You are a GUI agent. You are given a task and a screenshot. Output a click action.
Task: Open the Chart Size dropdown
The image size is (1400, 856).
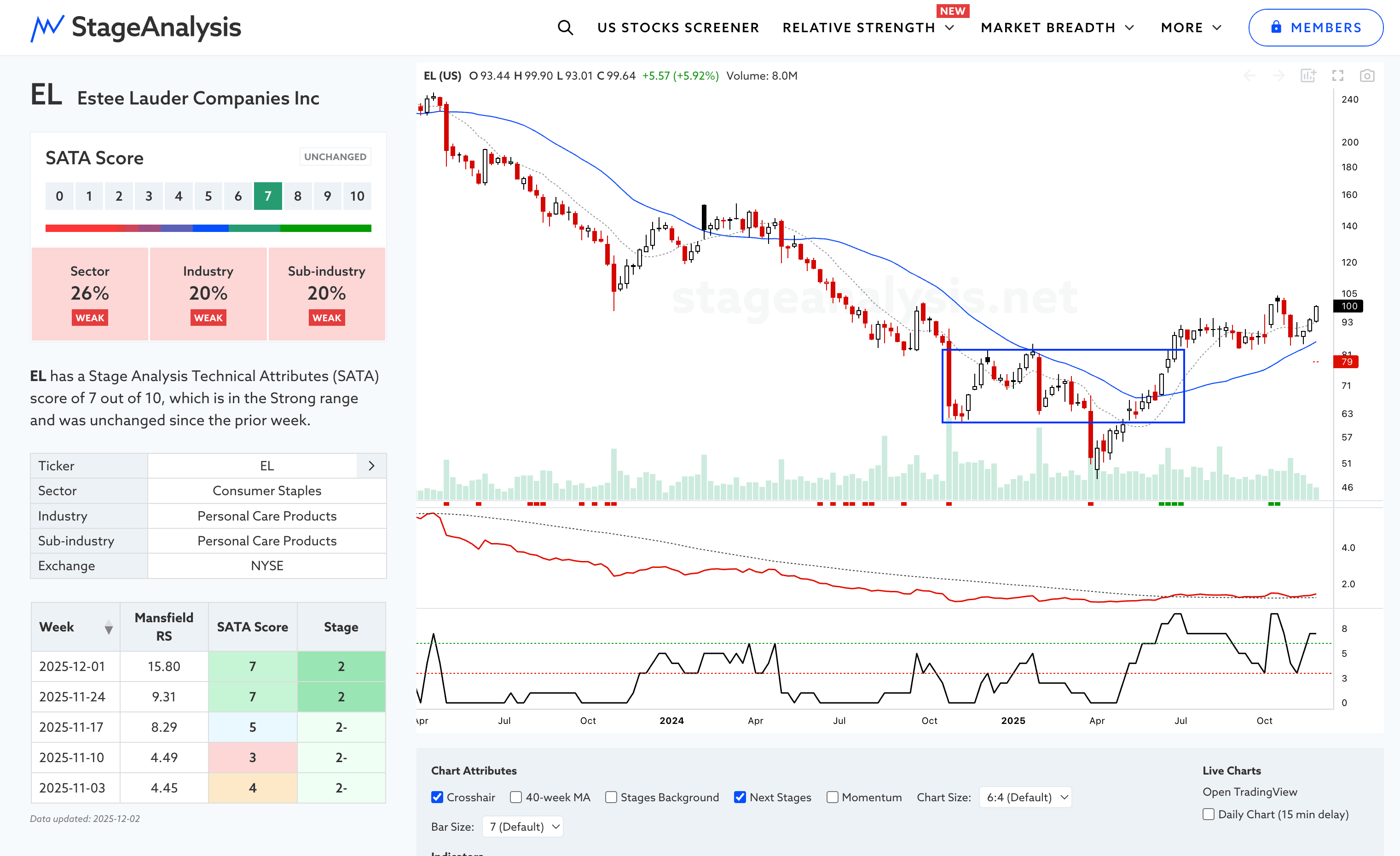(x=1025, y=797)
